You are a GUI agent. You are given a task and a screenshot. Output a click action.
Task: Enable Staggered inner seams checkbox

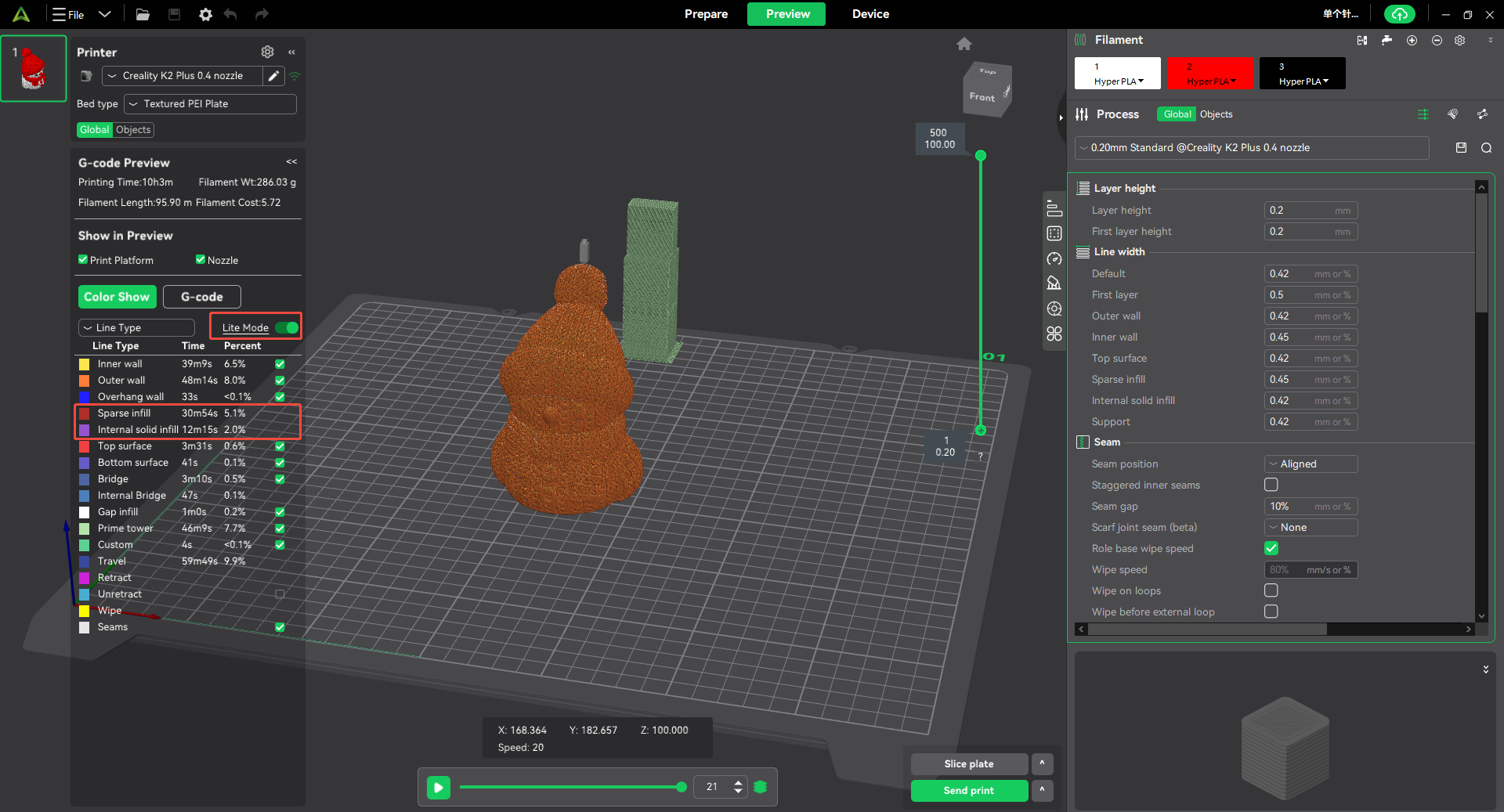click(1271, 485)
